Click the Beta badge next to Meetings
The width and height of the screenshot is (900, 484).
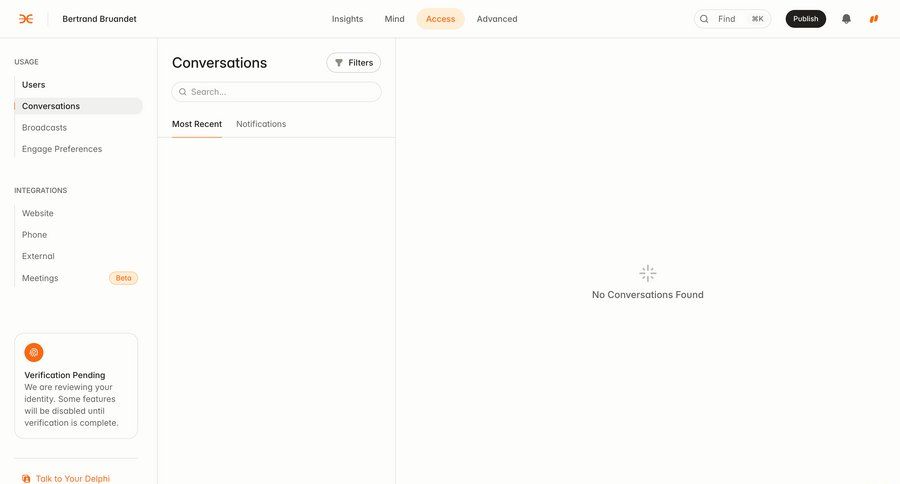tap(123, 278)
